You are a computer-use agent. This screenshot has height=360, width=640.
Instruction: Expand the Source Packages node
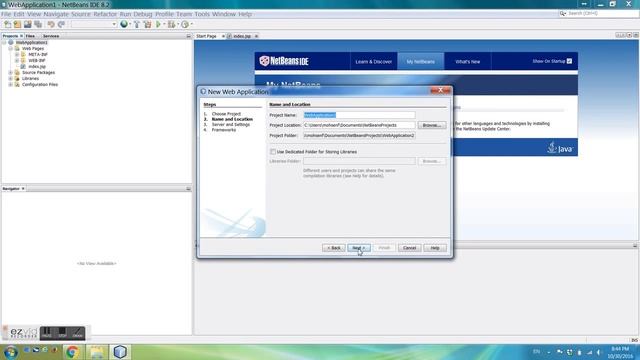click(11, 73)
